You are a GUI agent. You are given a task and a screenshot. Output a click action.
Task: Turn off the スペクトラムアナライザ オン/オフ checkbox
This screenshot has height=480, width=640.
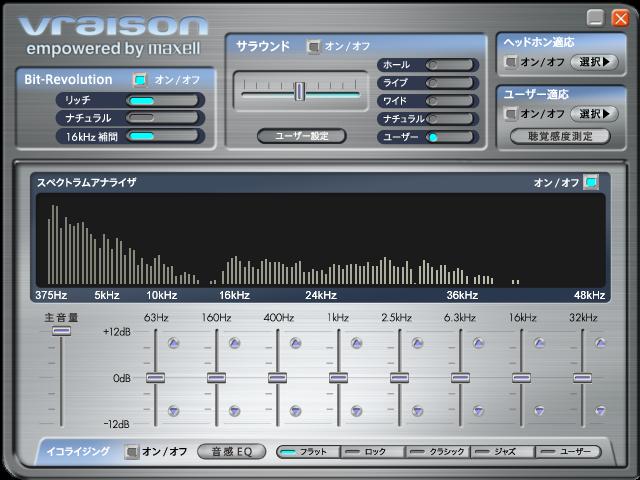591,182
